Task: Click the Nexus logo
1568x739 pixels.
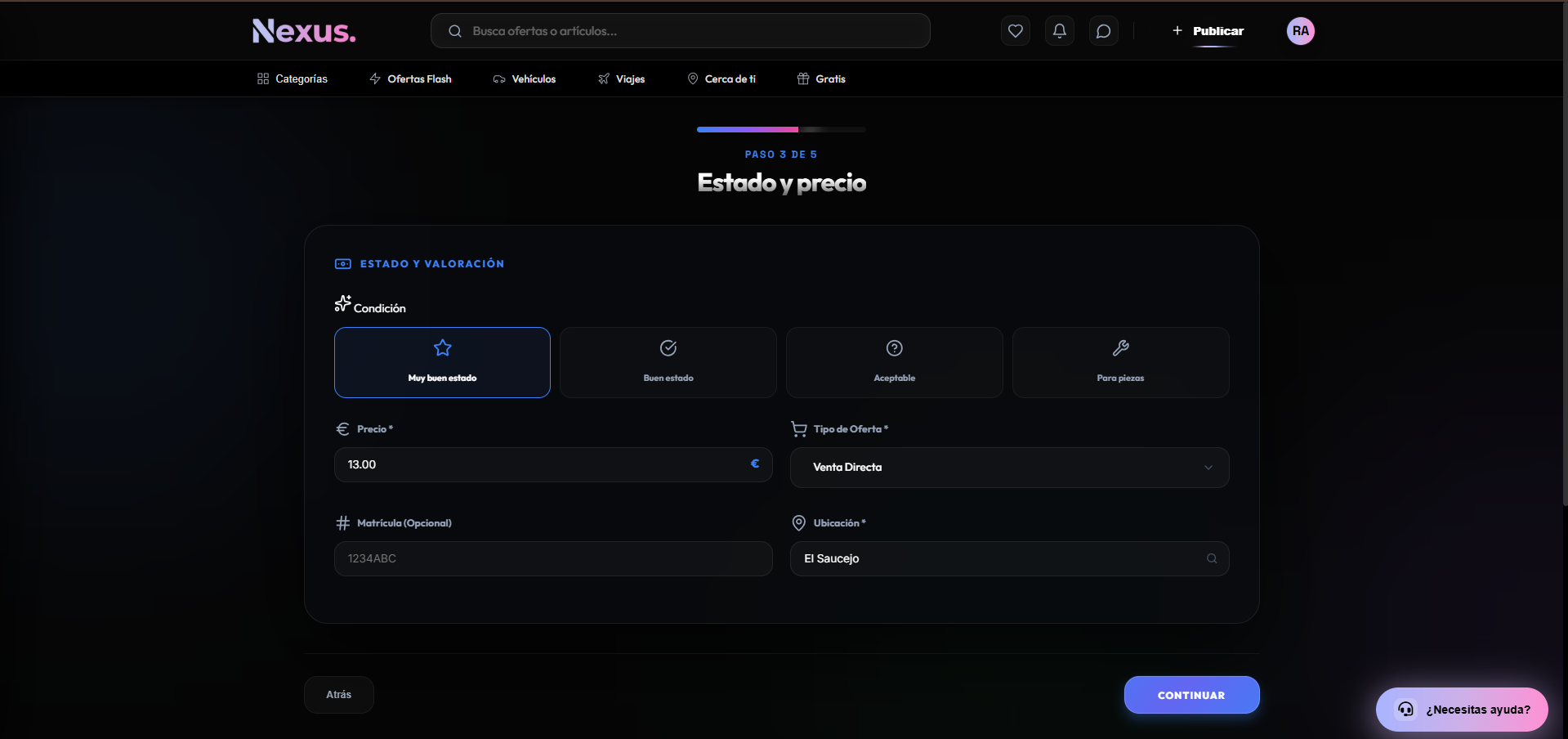Action: click(x=304, y=31)
